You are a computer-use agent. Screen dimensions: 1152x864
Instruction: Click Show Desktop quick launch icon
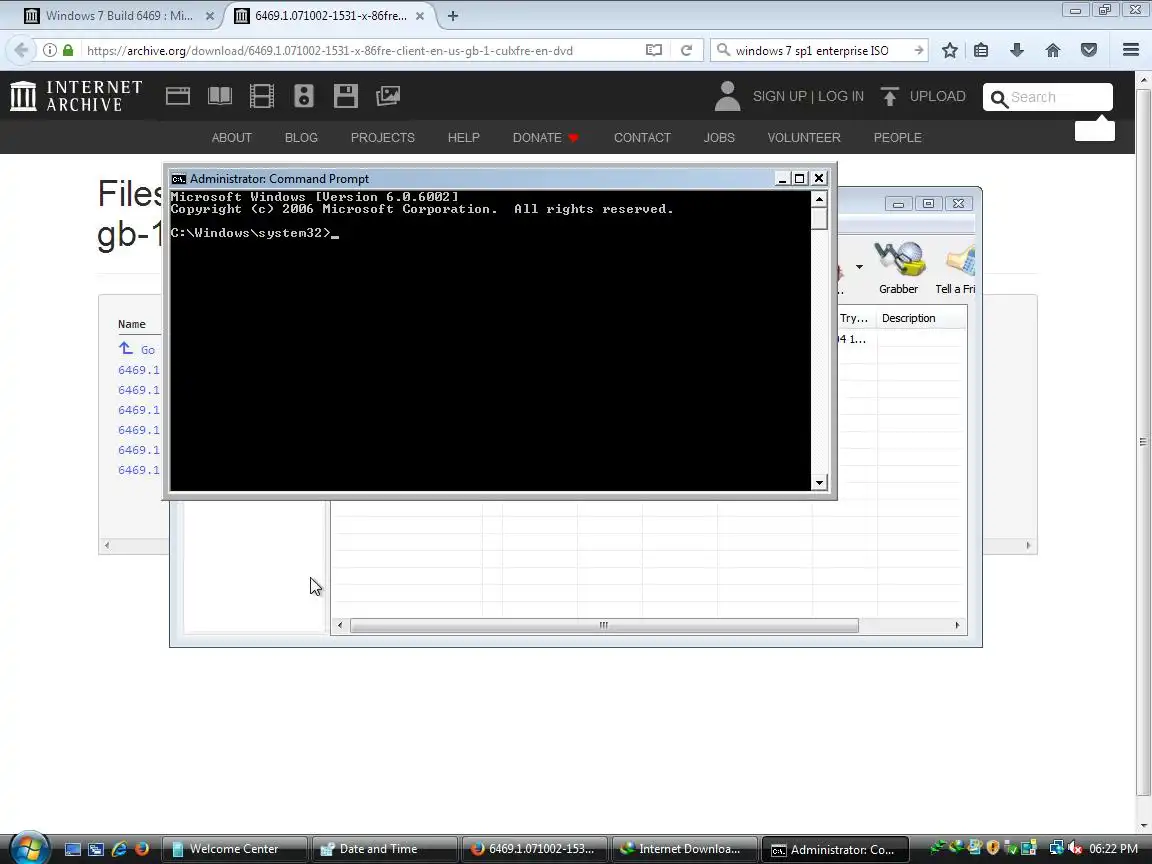point(73,849)
